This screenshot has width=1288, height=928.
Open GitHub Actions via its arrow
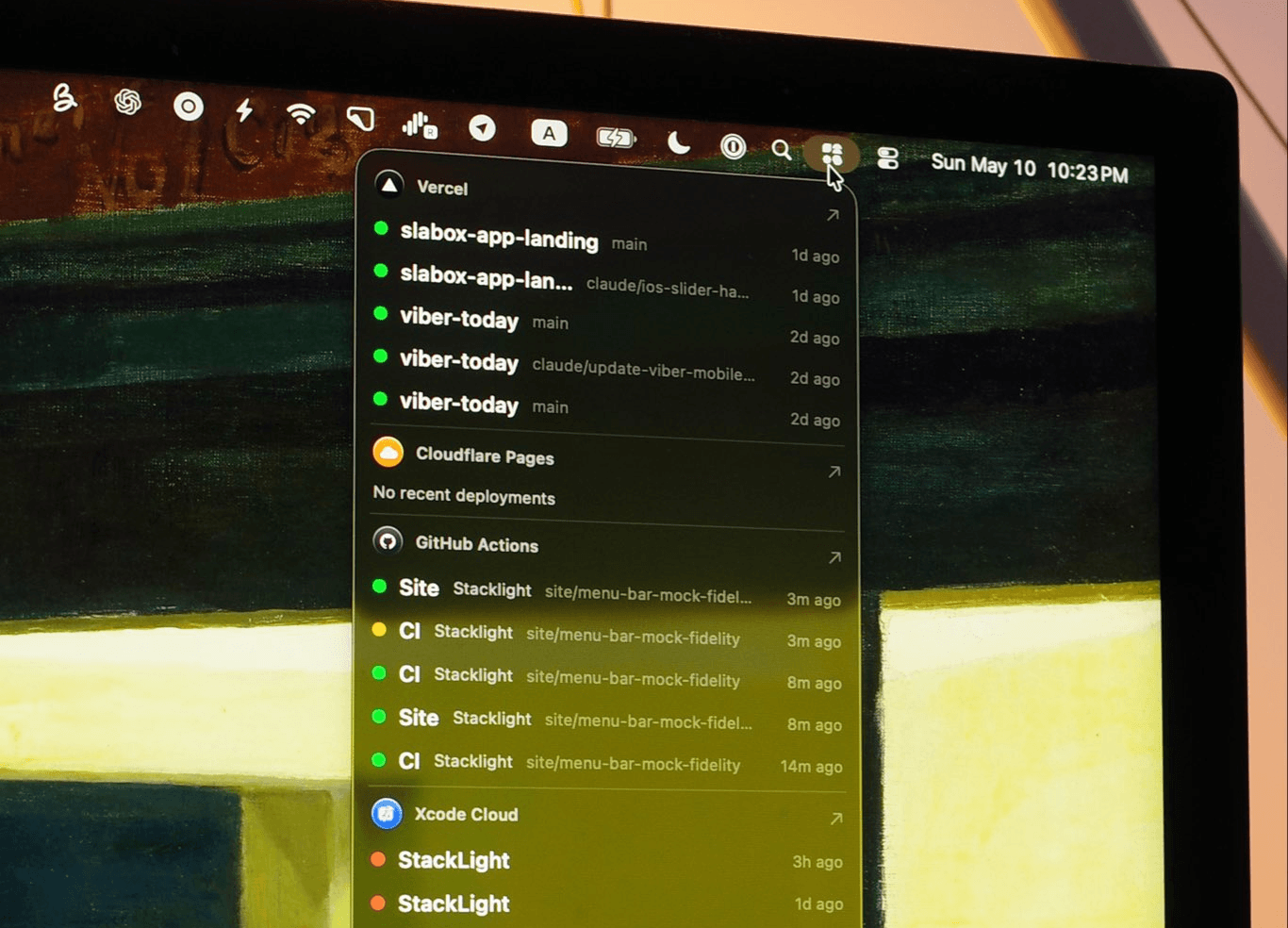[834, 558]
